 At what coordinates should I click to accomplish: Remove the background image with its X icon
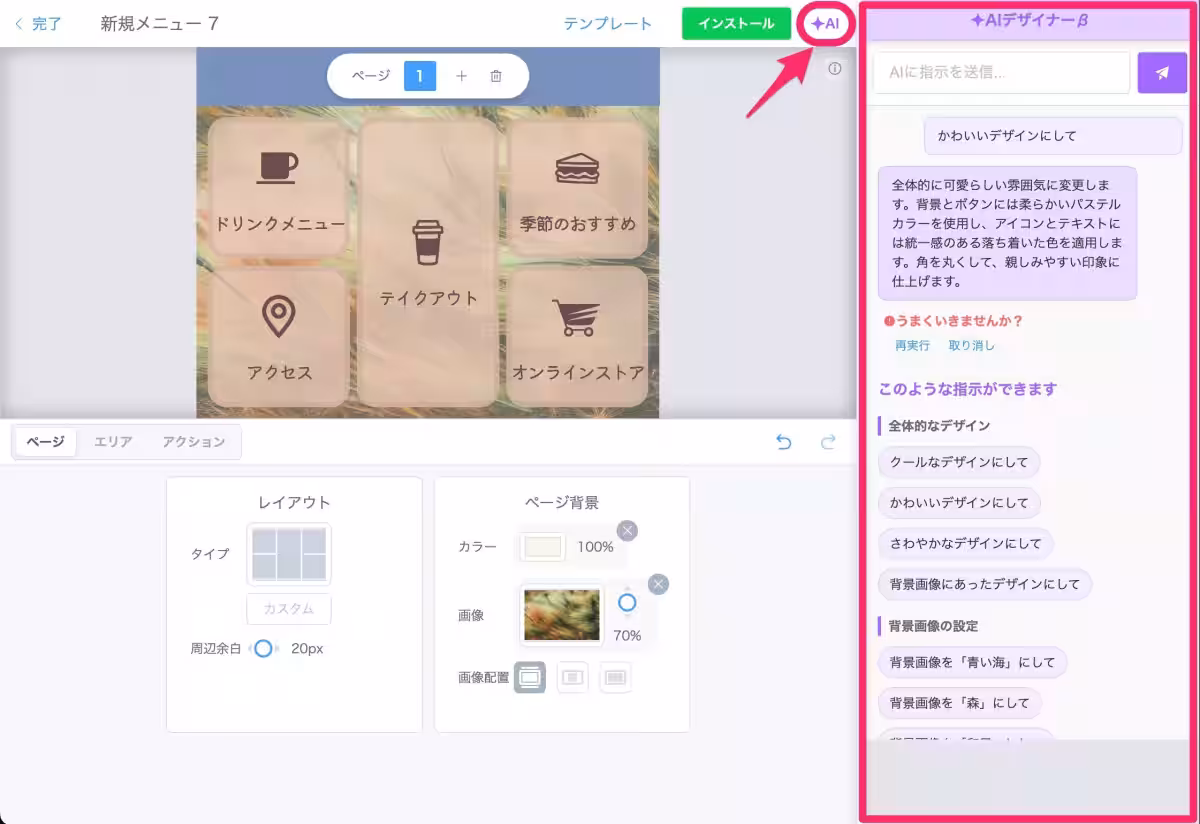click(658, 584)
